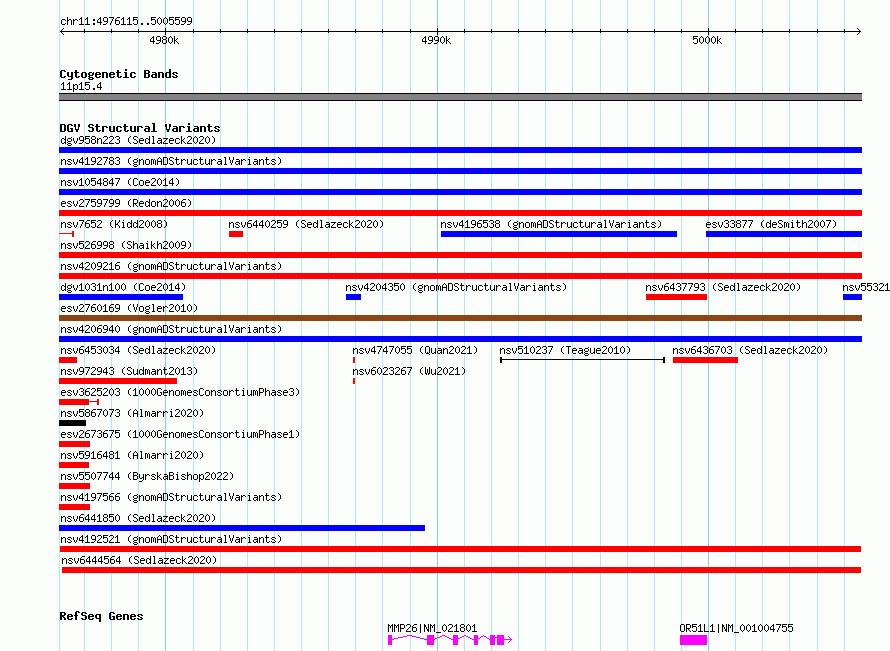Click the nsv4206940 gnomAD variant label

point(171,329)
